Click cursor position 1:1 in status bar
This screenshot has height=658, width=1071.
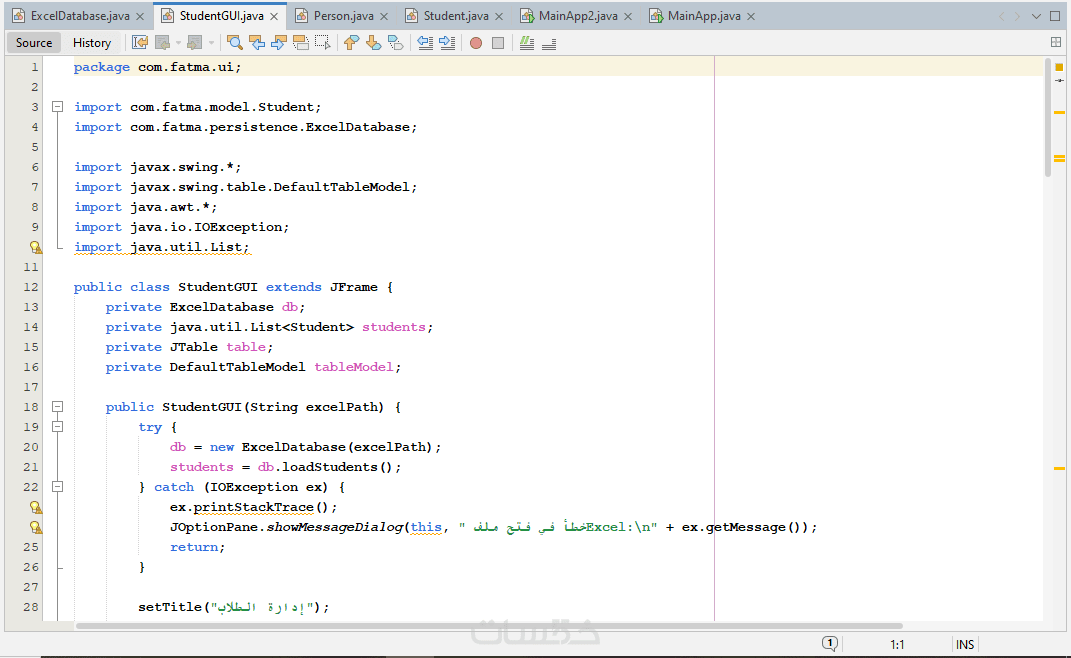(897, 644)
